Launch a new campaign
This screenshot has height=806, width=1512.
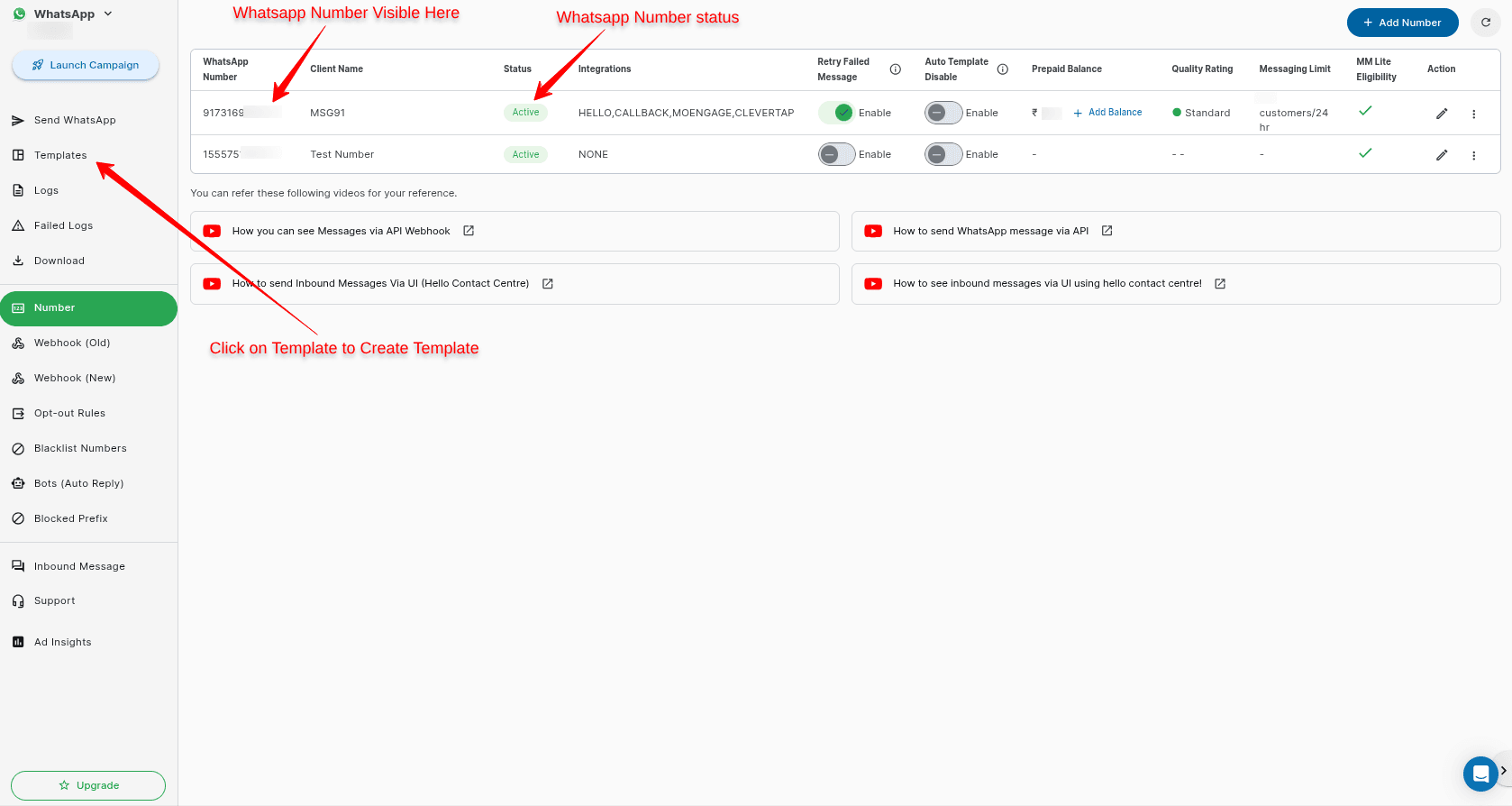(x=86, y=65)
